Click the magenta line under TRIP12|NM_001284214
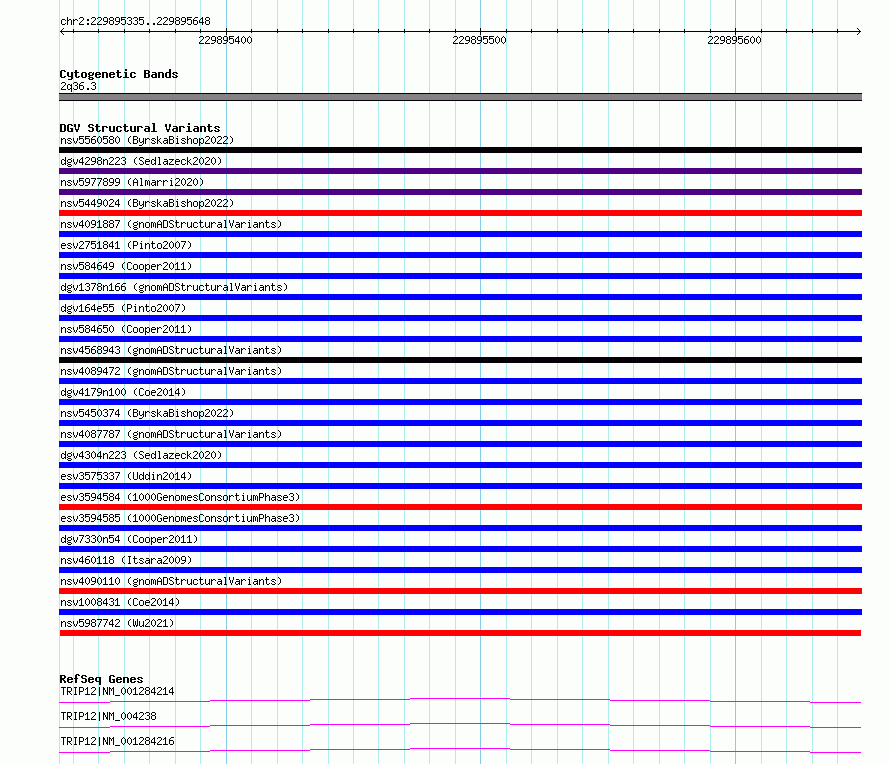 point(460,700)
